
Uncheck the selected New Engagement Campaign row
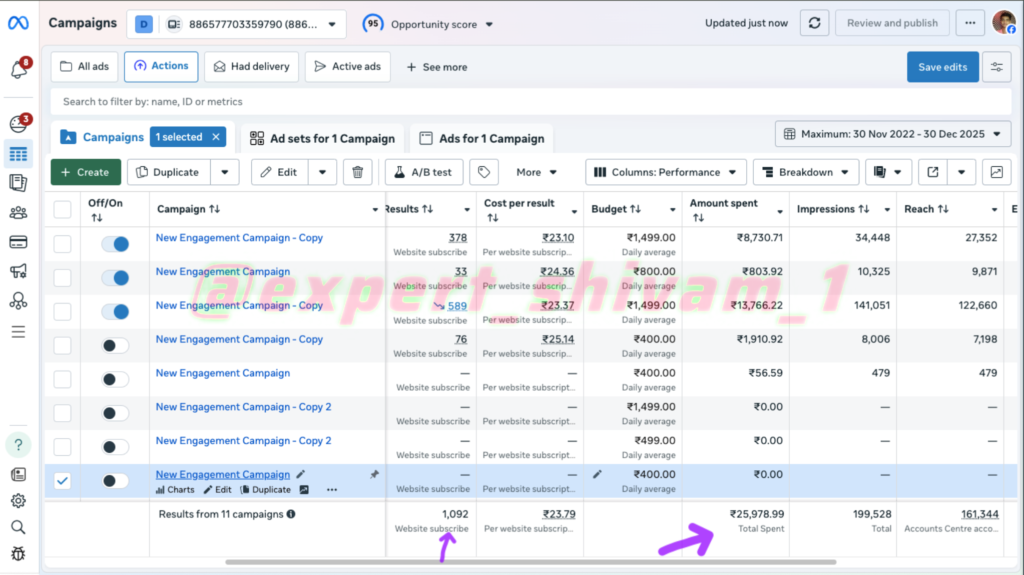point(62,481)
